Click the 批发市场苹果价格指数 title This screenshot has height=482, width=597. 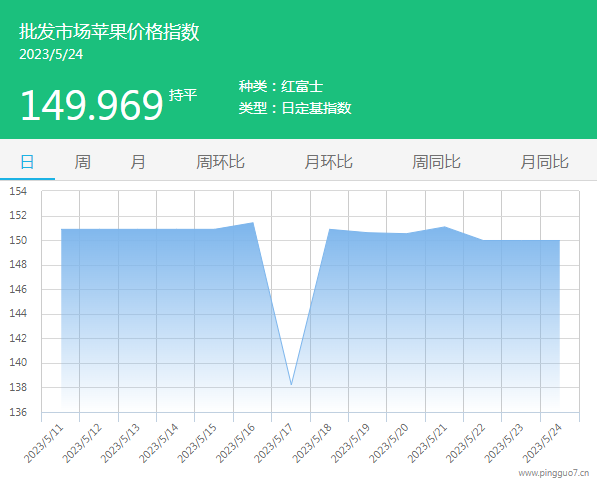[x=109, y=32]
